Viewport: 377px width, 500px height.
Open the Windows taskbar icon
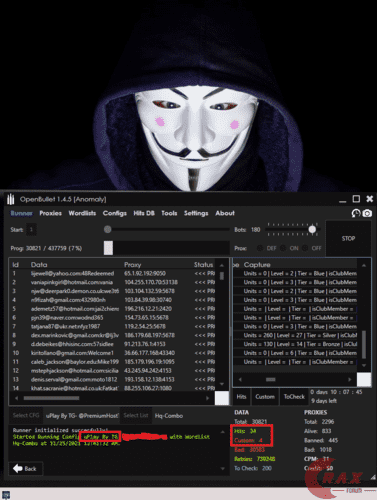(5, 495)
